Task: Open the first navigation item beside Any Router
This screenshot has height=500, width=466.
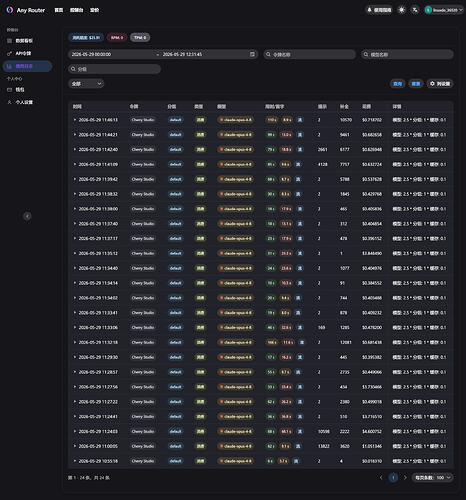Action: coord(59,10)
